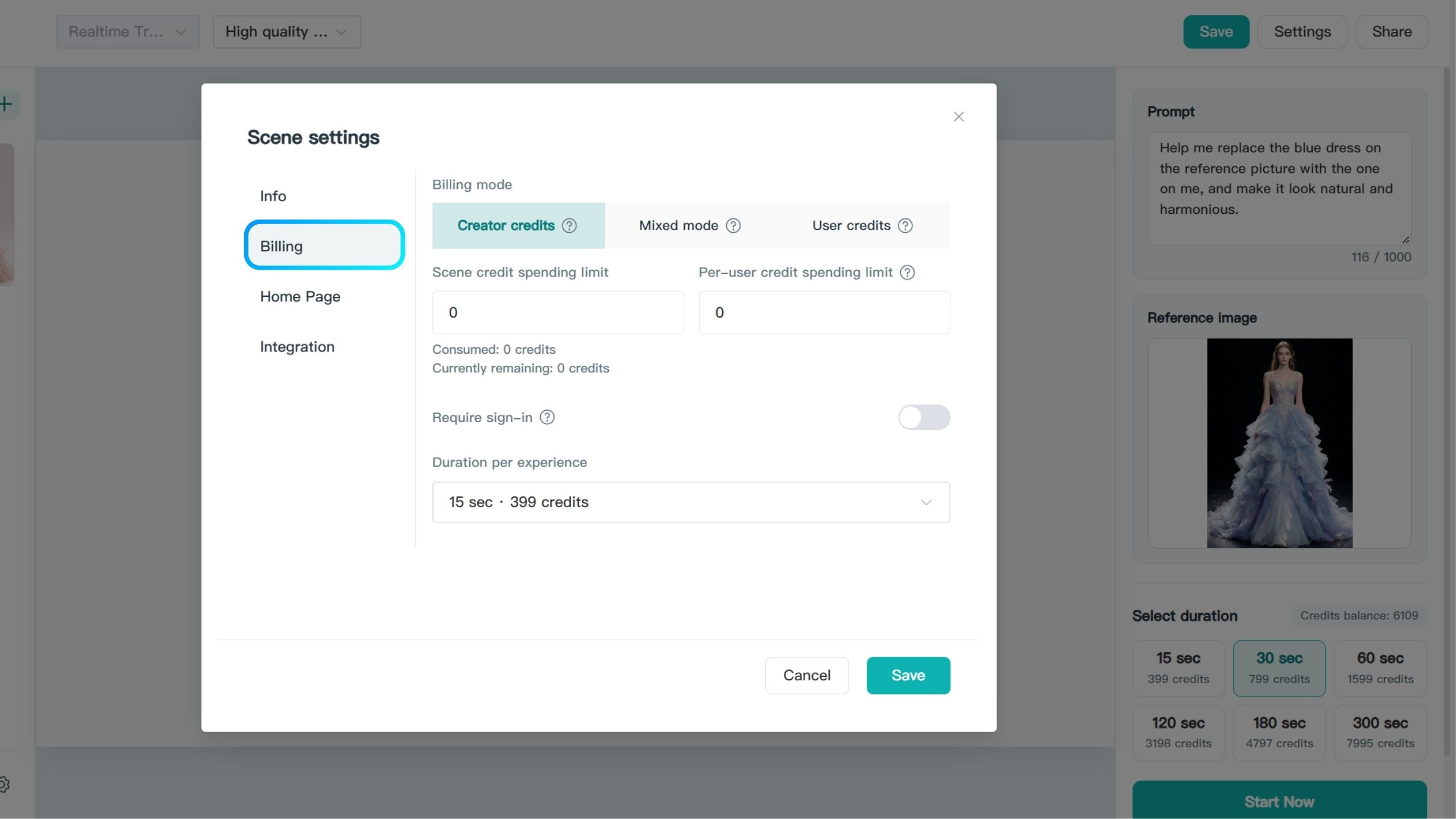Click the right panel vertical scrollbar
The height and width of the screenshot is (819, 1456).
pos(1446,412)
